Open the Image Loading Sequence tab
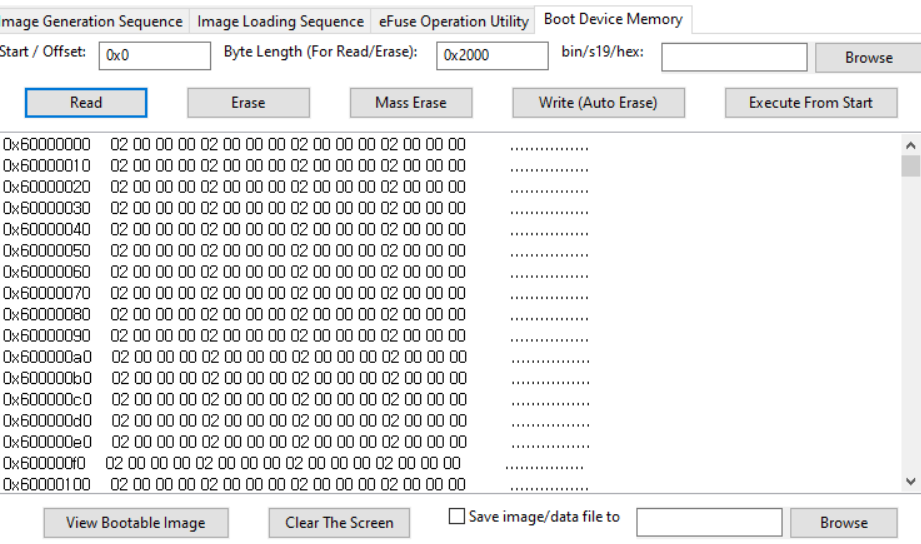Screen dimensions: 921x544 pyautogui.click(x=280, y=21)
